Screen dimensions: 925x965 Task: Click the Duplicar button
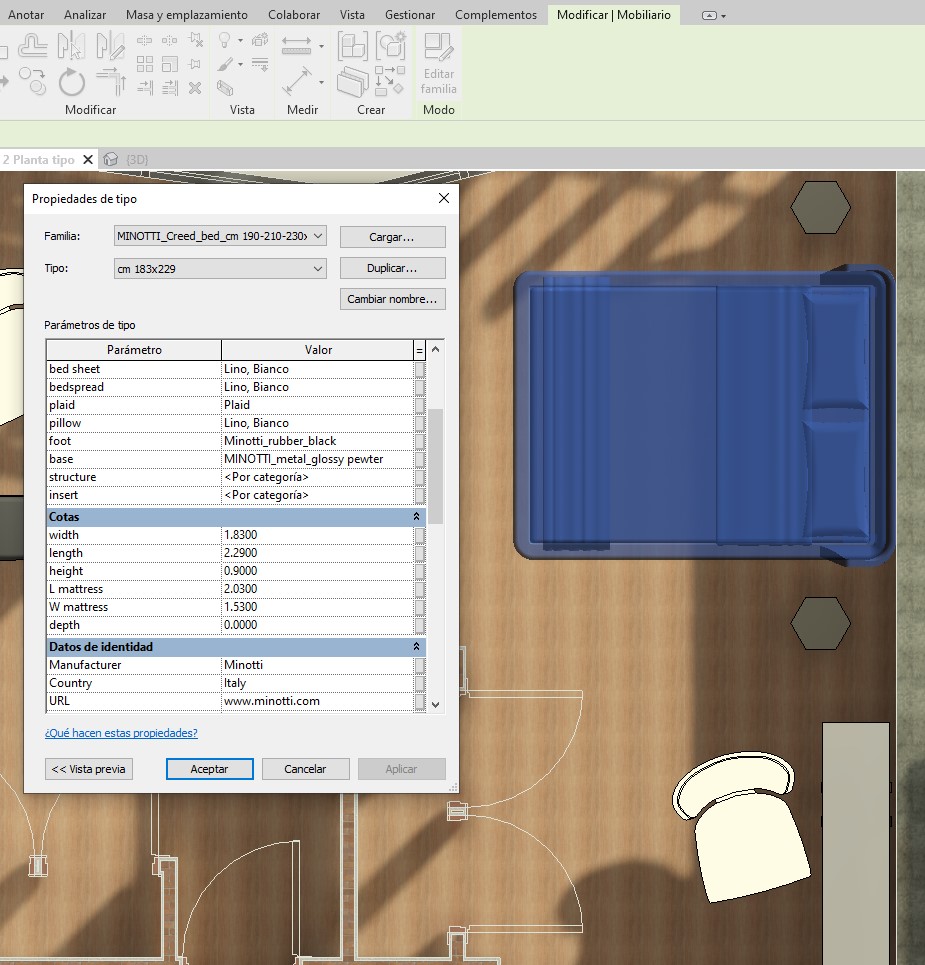tap(392, 269)
